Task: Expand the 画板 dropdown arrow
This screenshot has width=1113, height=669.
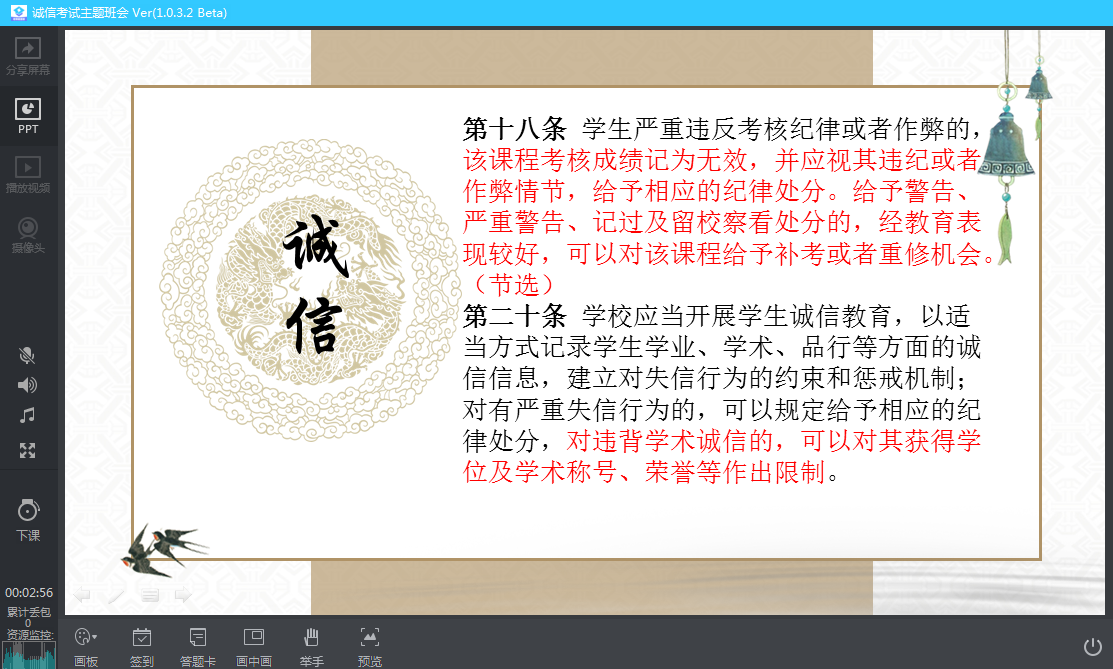Action: point(95,637)
